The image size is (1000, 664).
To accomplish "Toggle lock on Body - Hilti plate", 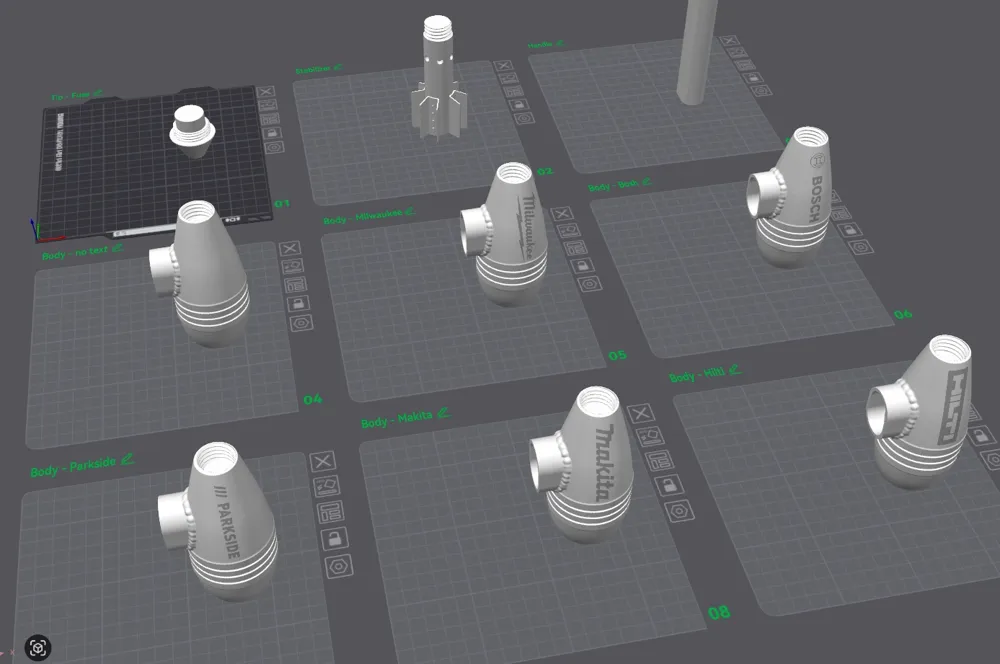I will click(x=982, y=436).
